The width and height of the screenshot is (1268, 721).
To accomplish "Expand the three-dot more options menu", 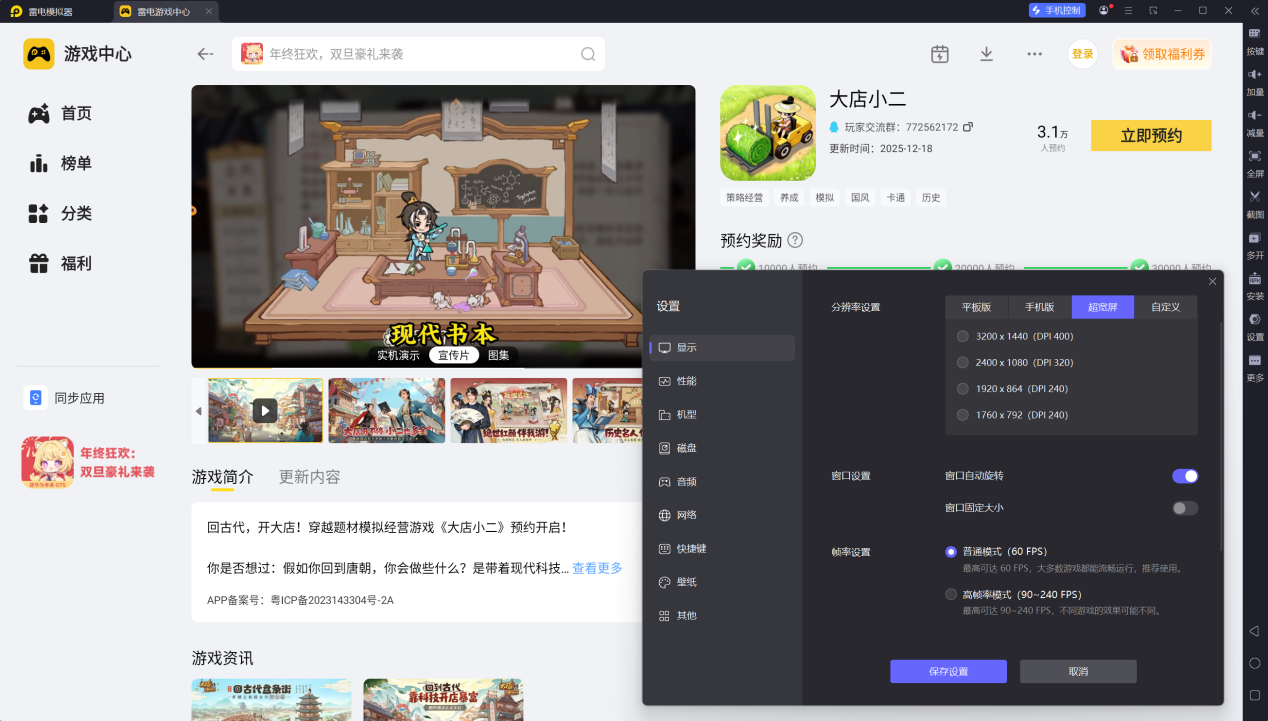I will click(1034, 54).
